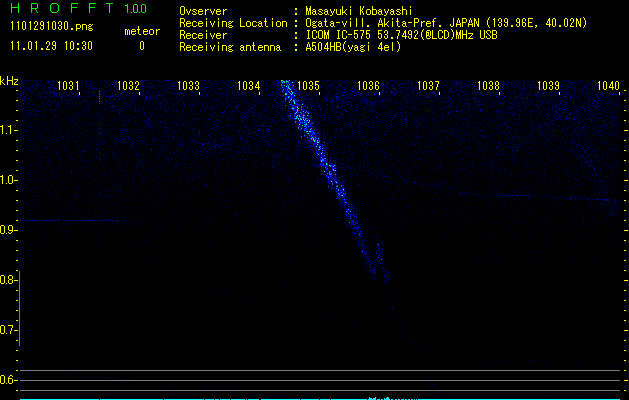Click the Receiver field label
The image size is (629, 400).
(x=203, y=35)
